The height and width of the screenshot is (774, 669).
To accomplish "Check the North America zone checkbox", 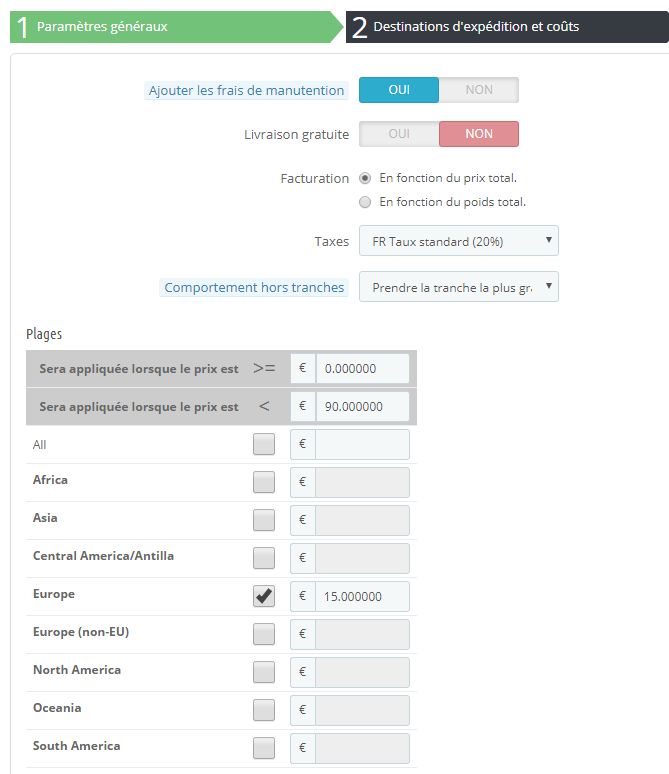I will pos(264,672).
